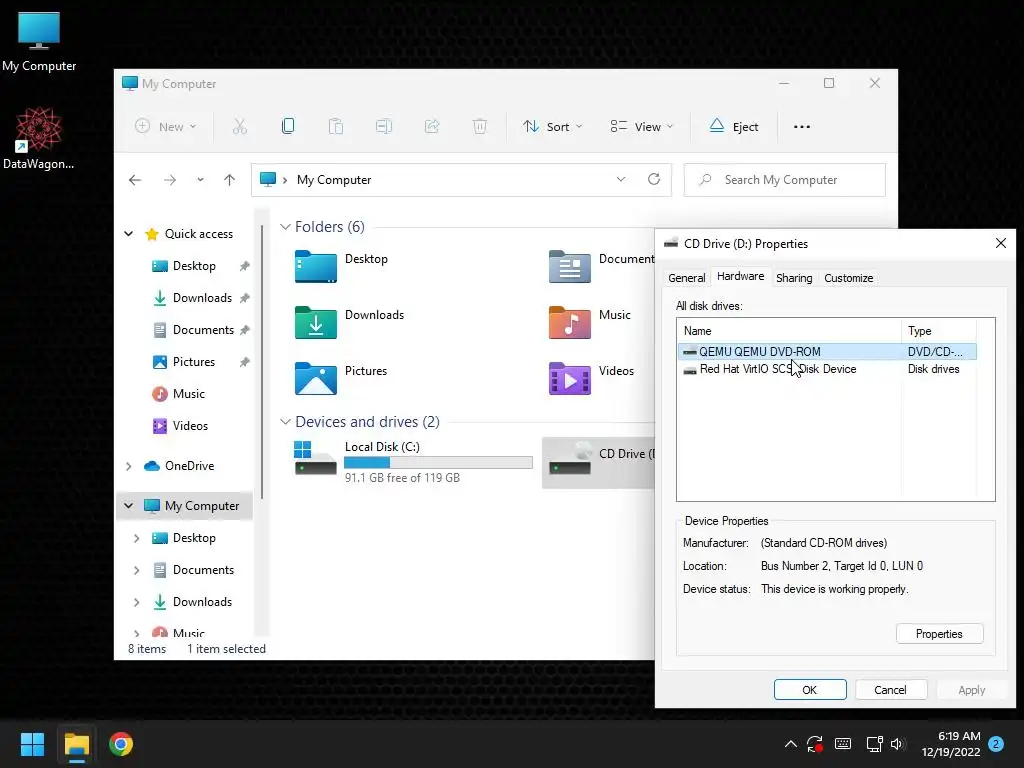Collapse the Quick access tree node
The height and width of the screenshot is (768, 1024).
point(129,234)
